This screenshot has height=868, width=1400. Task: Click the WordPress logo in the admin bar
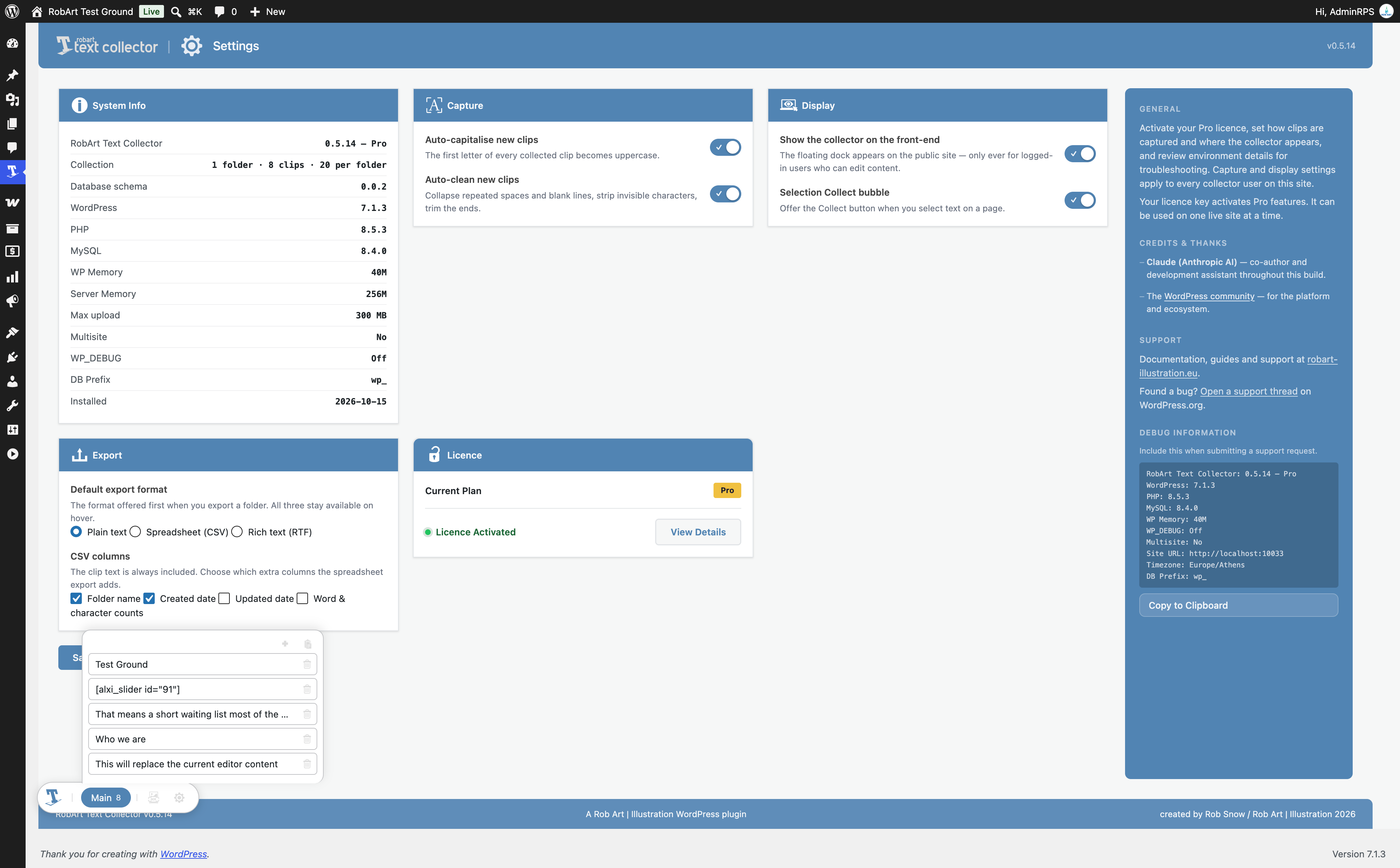tap(12, 11)
